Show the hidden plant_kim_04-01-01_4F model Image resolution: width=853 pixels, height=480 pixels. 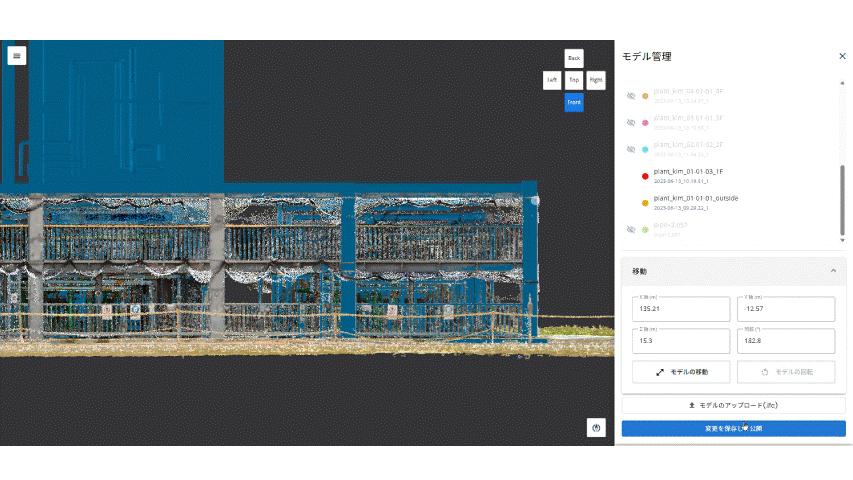pos(631,96)
